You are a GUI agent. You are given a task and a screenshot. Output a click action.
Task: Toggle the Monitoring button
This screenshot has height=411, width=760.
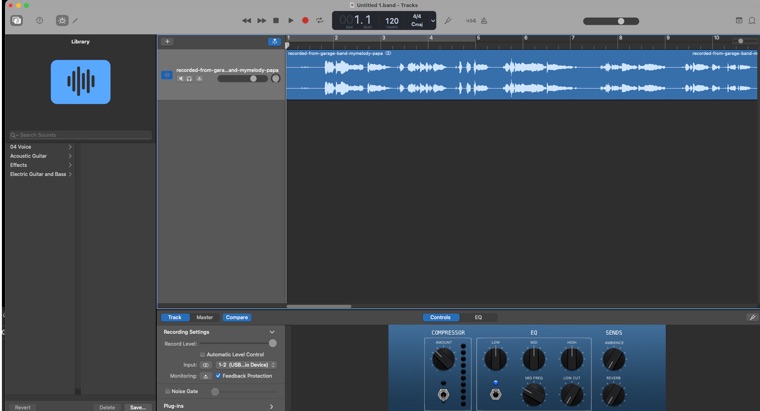tap(206, 376)
